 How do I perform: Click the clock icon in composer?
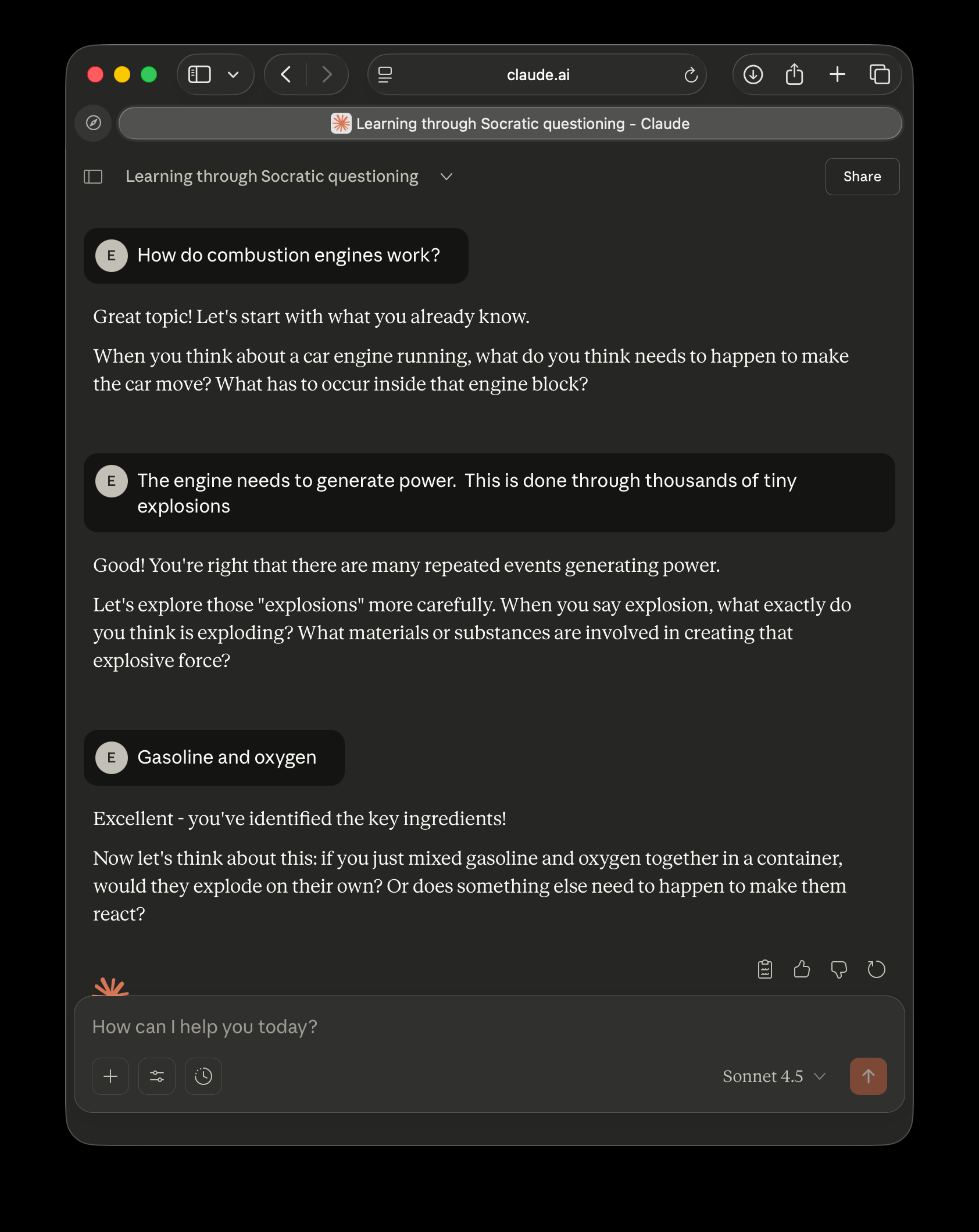(203, 1076)
